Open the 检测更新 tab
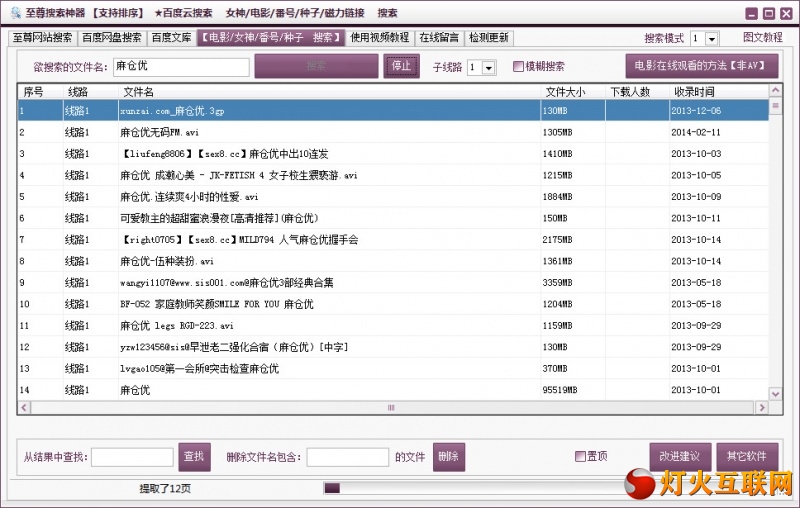Viewport: 800px width, 508px height. click(x=488, y=38)
